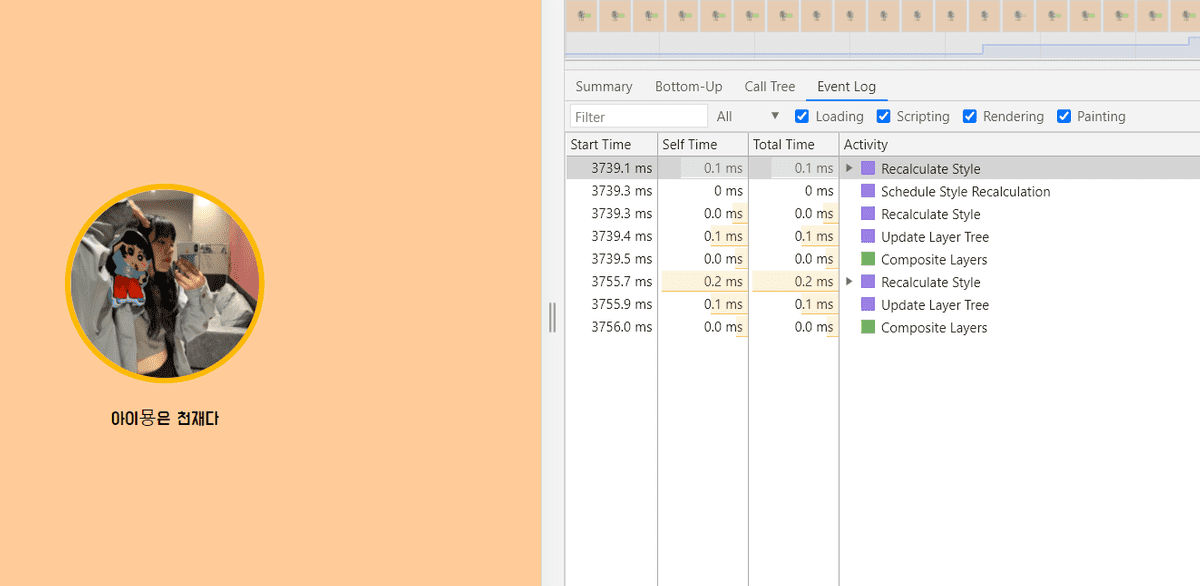The image size is (1200, 586).
Task: Switch to the Summary tab
Action: (604, 87)
